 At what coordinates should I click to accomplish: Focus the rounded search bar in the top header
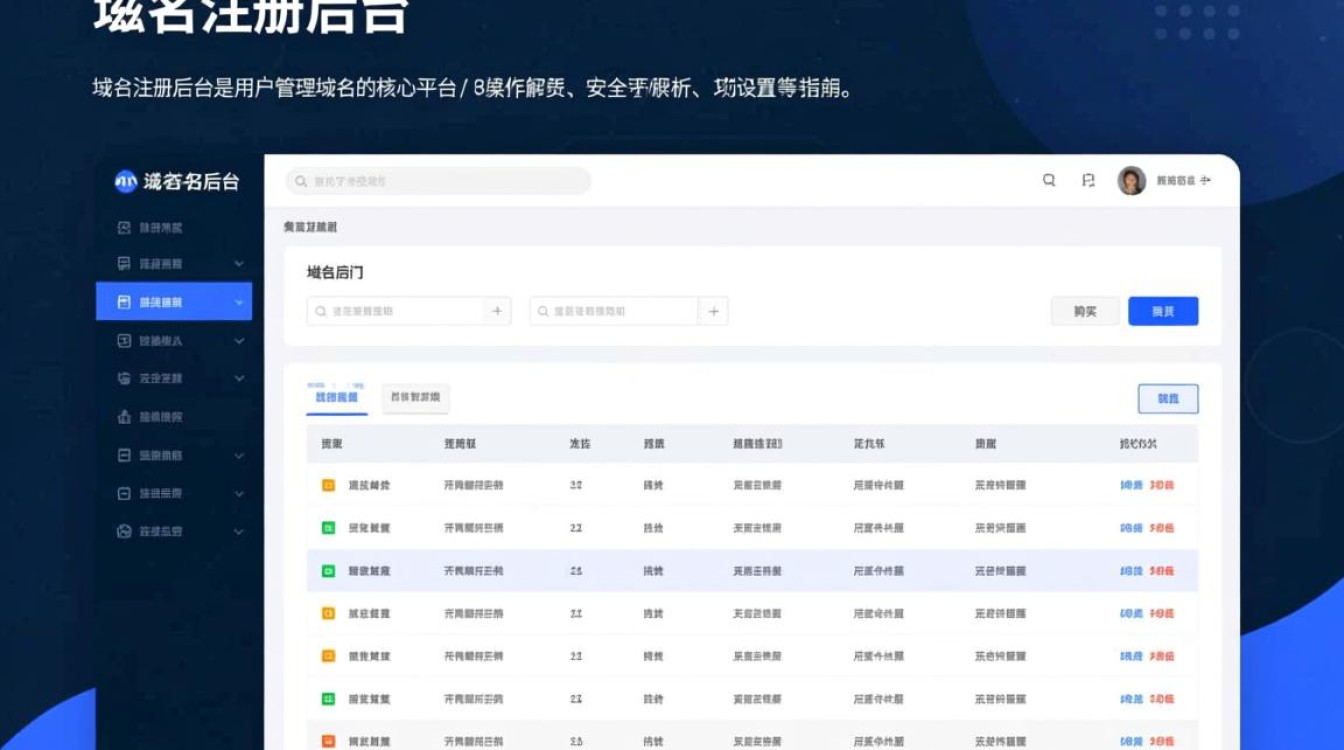click(438, 181)
